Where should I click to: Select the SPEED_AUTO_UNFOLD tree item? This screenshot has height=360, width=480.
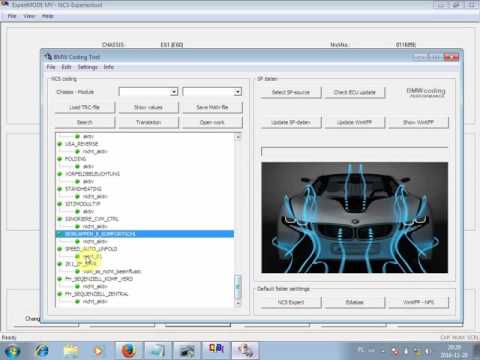(91, 249)
